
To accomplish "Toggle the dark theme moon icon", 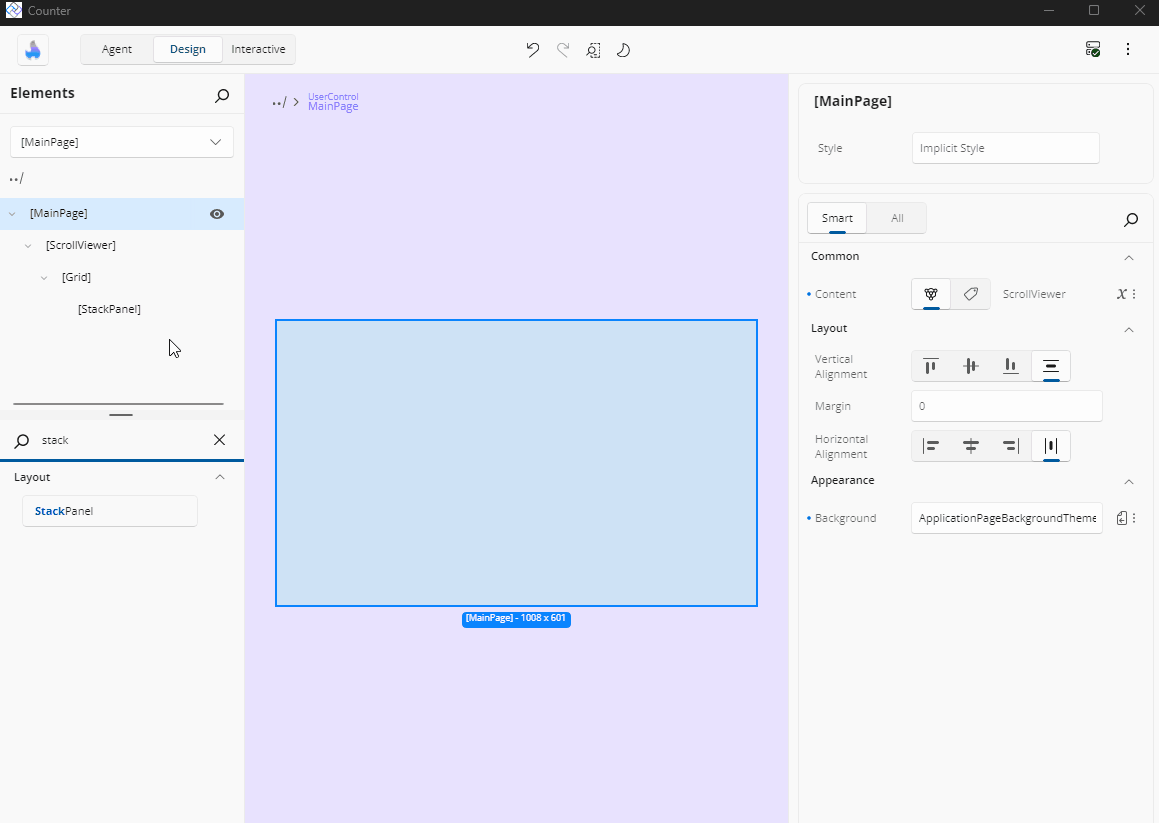I will pos(623,49).
